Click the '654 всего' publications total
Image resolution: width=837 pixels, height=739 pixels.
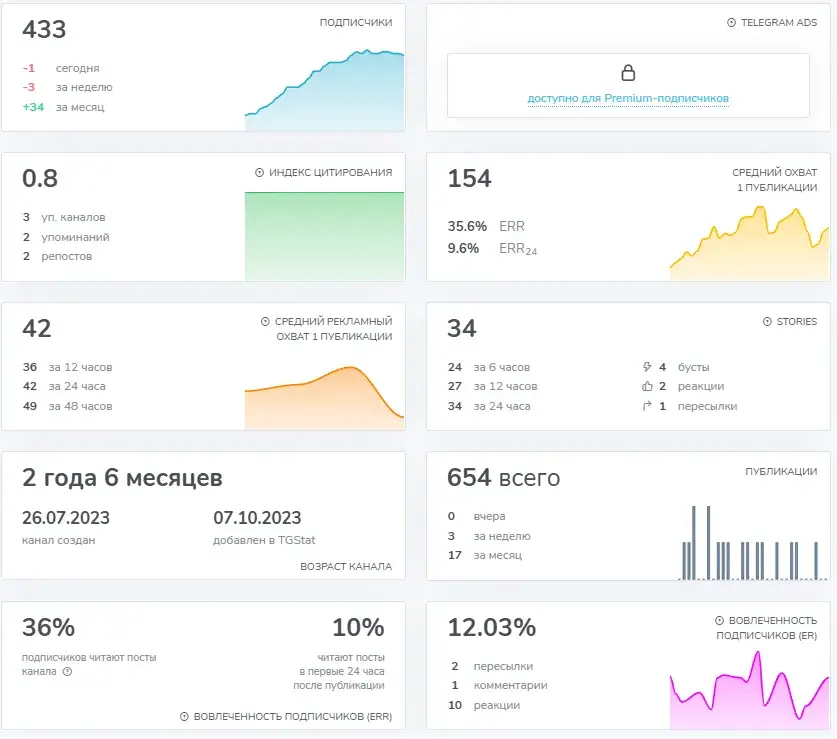click(504, 477)
